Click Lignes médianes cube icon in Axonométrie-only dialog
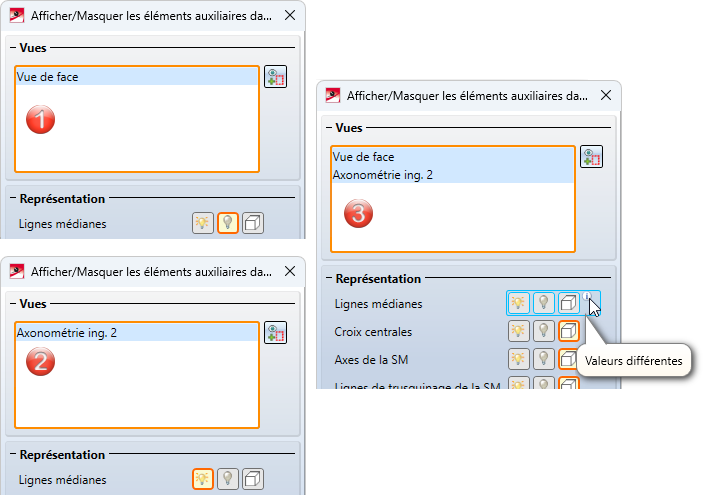The width and height of the screenshot is (703, 495). [x=253, y=479]
